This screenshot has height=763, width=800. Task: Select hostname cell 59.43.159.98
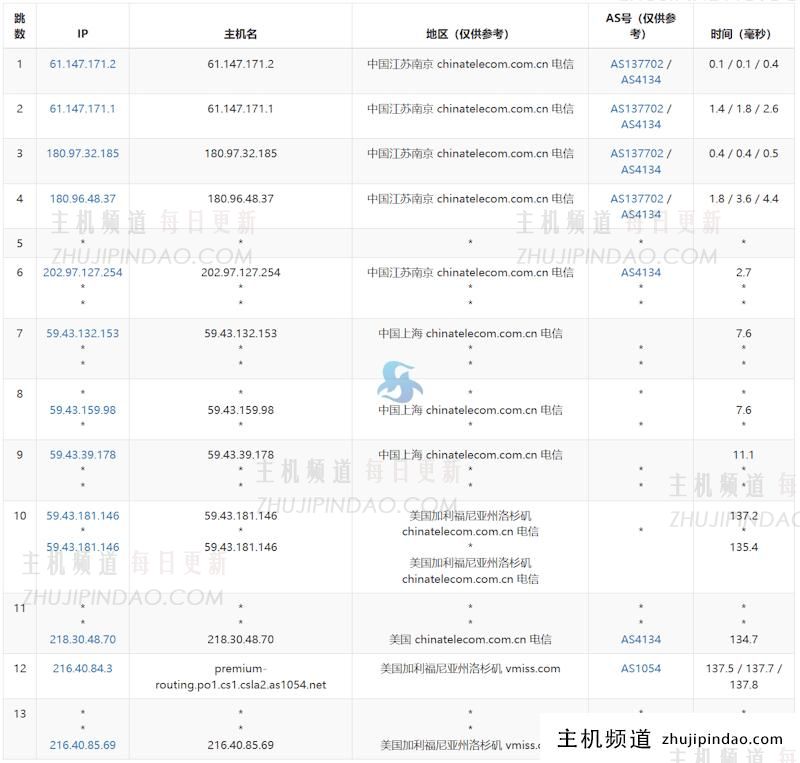coord(240,410)
